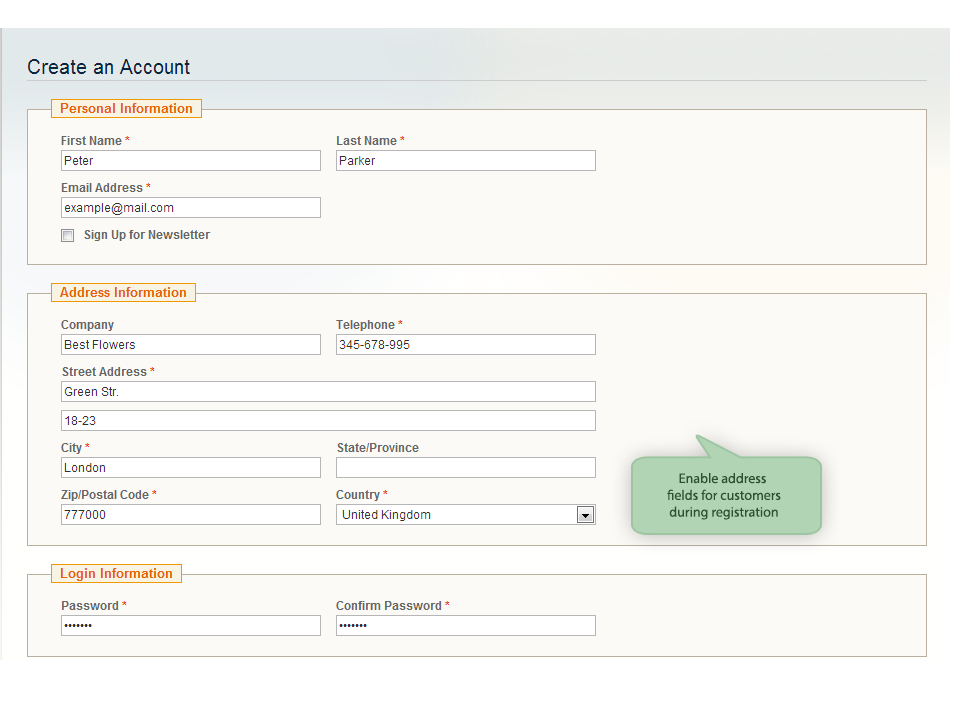Image resolution: width=960 pixels, height=704 pixels.
Task: Open the Country dropdown showing United Kingdom
Action: point(465,515)
